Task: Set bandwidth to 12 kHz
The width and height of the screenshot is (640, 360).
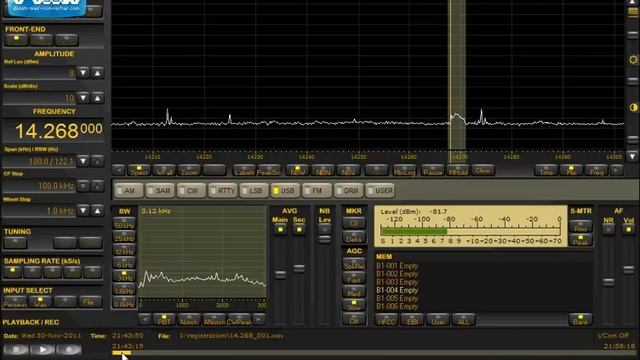Action: tap(124, 250)
